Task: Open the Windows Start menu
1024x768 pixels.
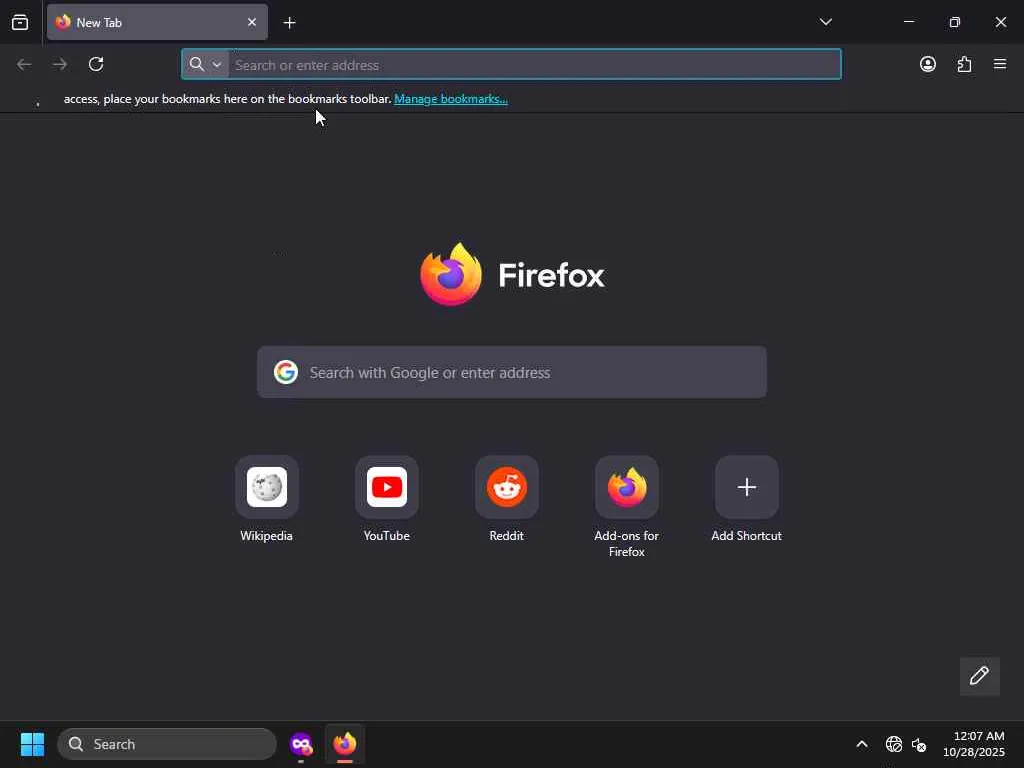Action: pos(32,744)
